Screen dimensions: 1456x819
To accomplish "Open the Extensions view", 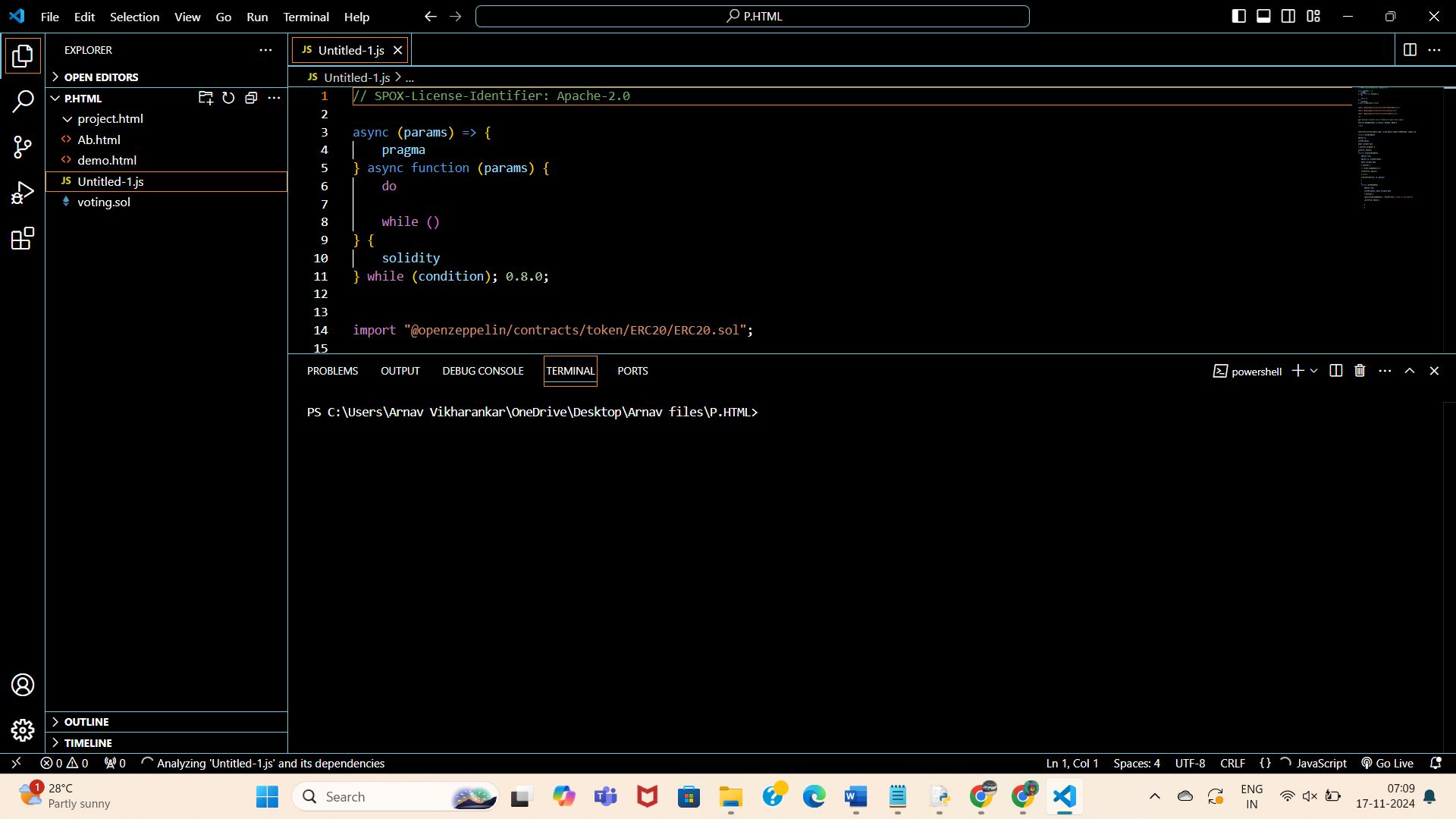I will (23, 239).
